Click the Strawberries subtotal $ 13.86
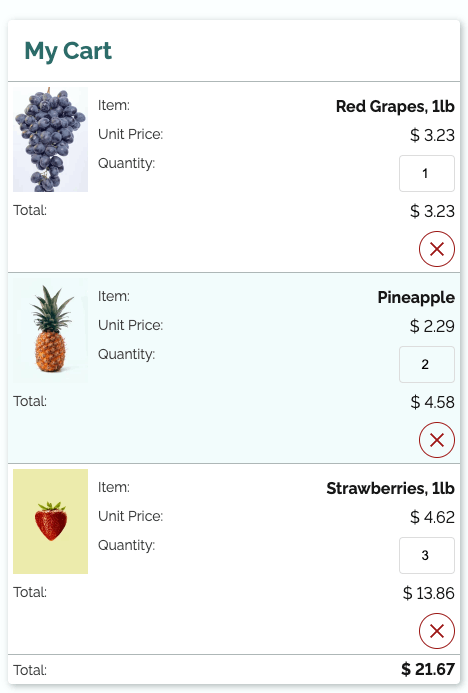 click(428, 593)
